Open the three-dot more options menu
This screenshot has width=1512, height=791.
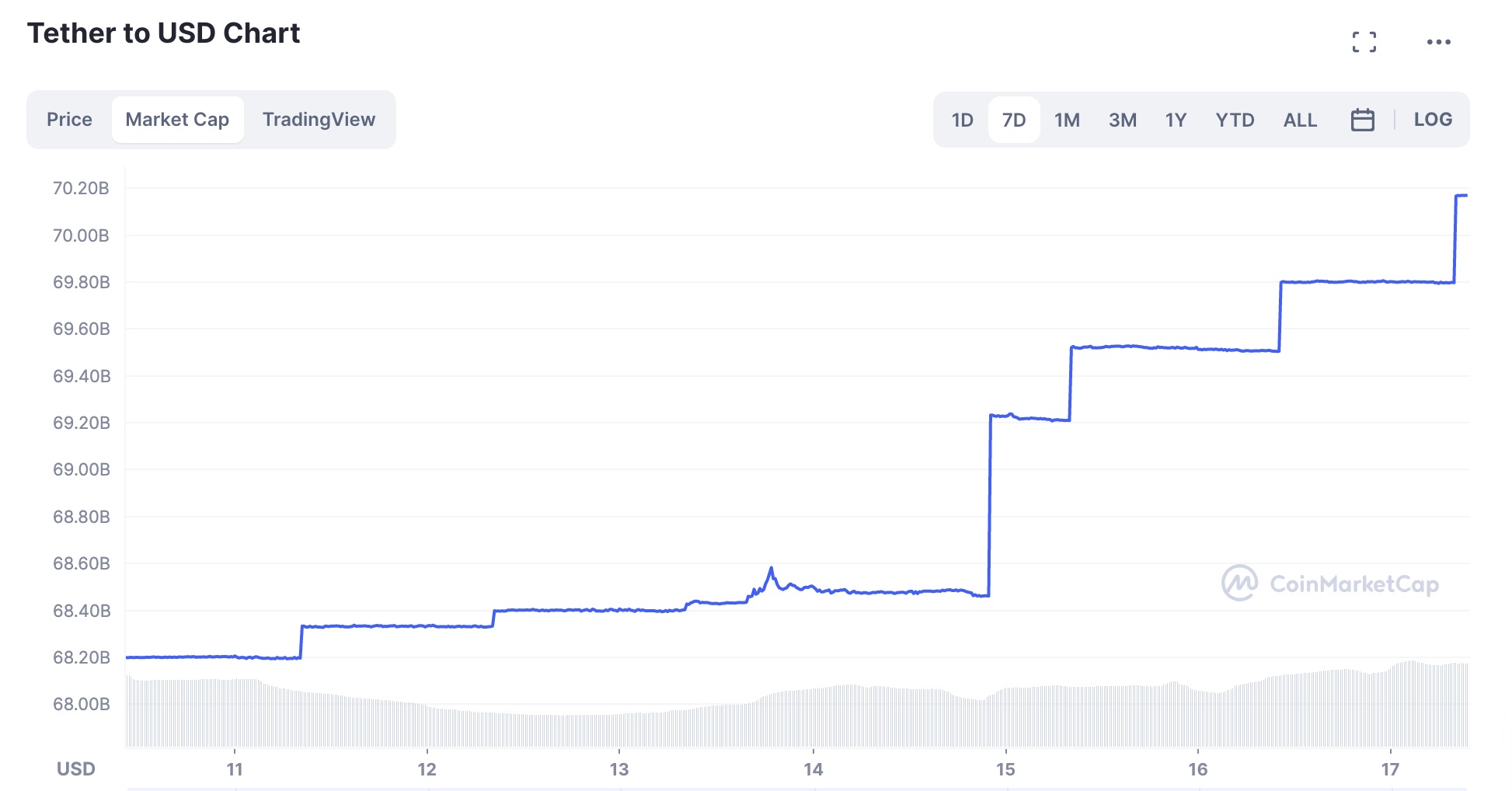pyautogui.click(x=1438, y=42)
